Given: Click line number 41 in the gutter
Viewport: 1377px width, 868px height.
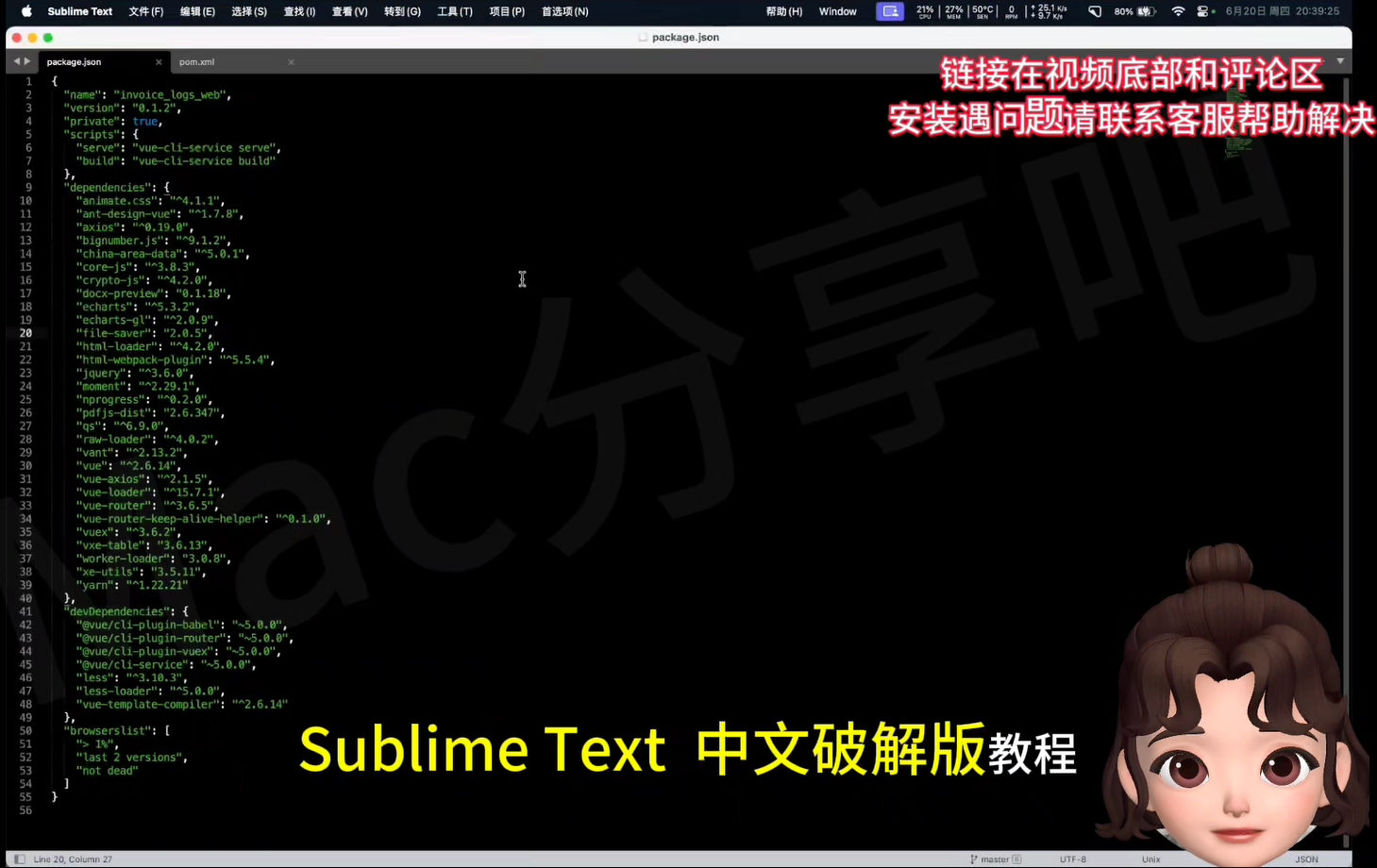Looking at the screenshot, I should tap(25, 611).
